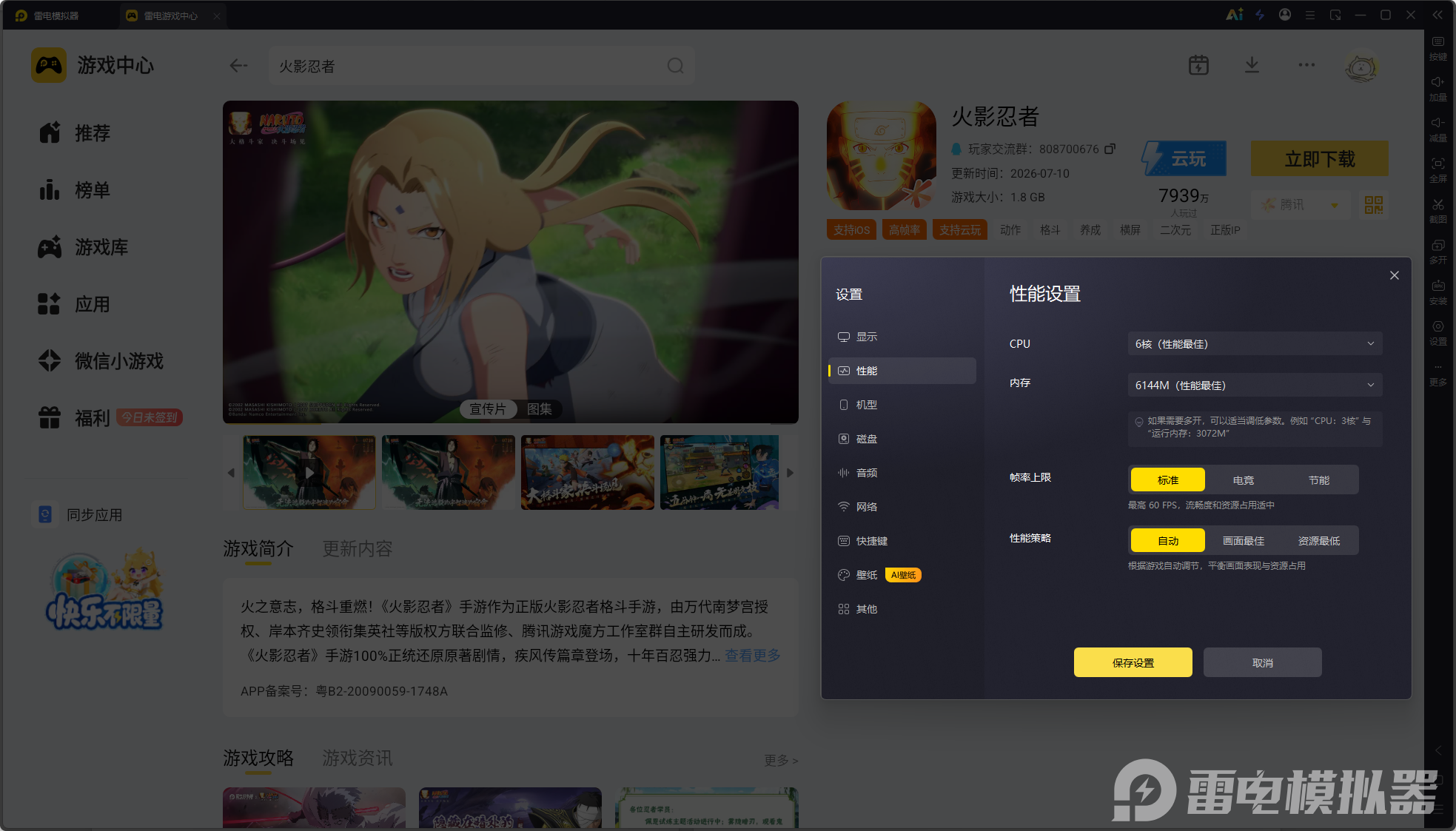Open 多开 multi-instance in sidebar
Image resolution: width=1456 pixels, height=831 pixels.
point(1438,252)
